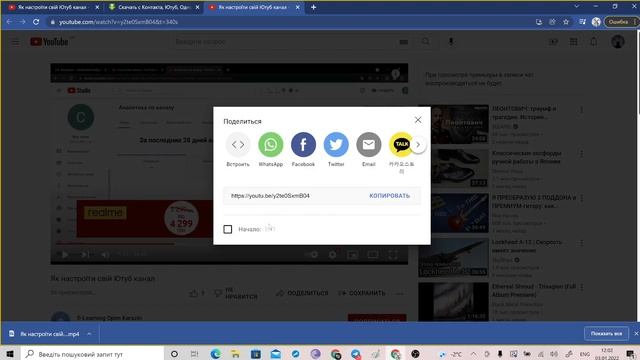Open the tab search chevron

pyautogui.click(x=577, y=7)
